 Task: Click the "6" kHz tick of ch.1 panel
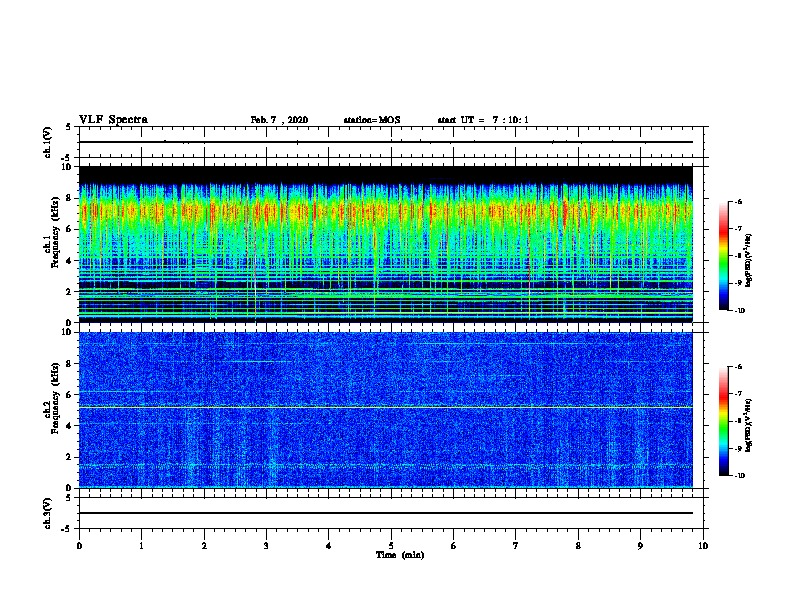tap(69, 229)
